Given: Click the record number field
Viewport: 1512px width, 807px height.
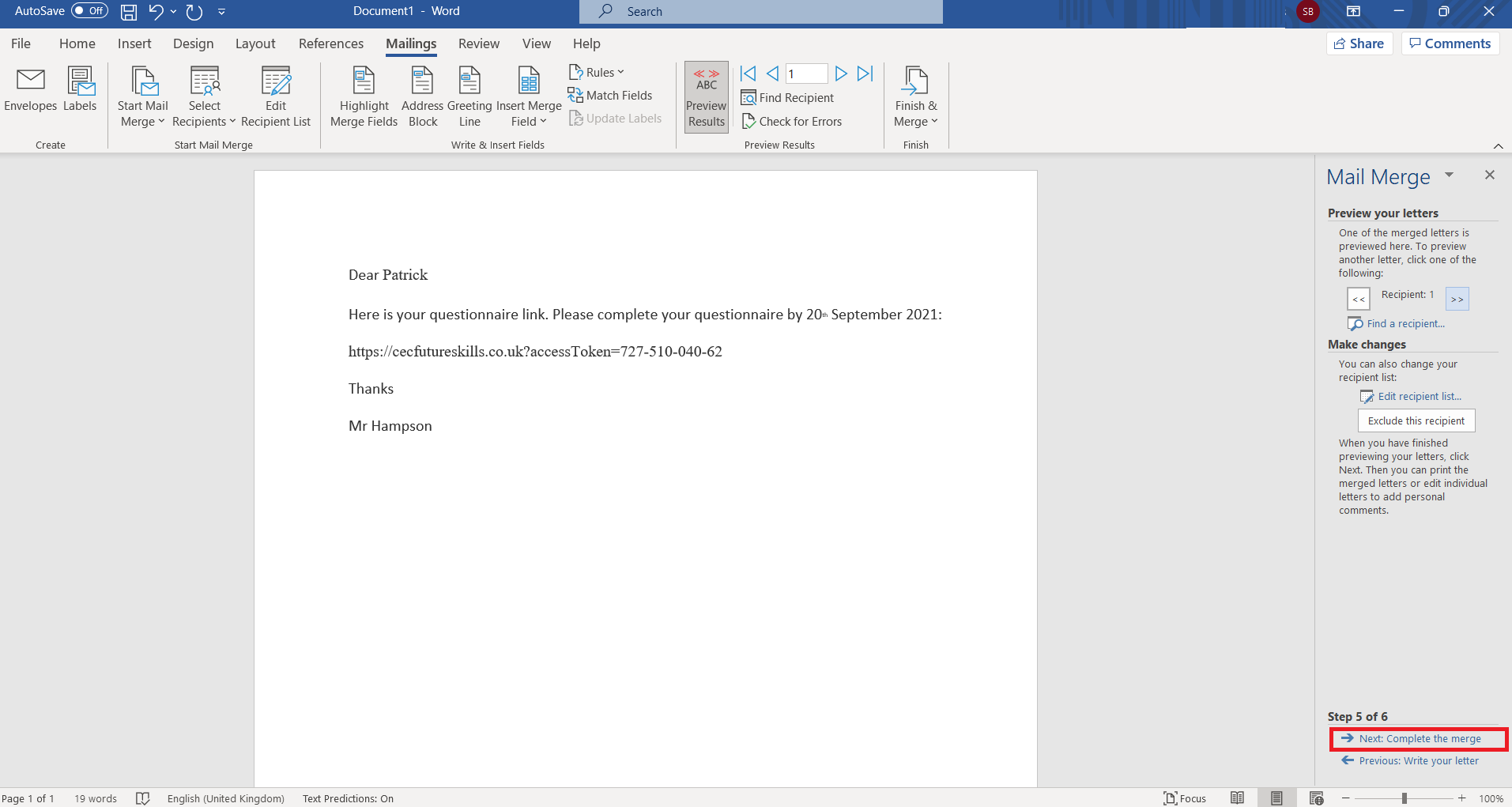Looking at the screenshot, I should coord(806,74).
